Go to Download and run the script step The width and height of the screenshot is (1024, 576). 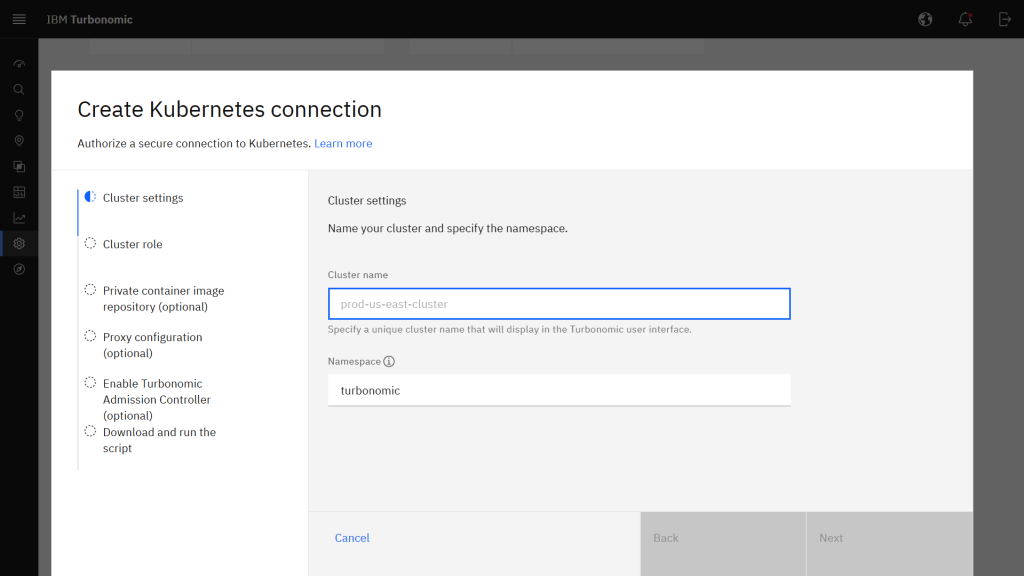[x=159, y=440]
